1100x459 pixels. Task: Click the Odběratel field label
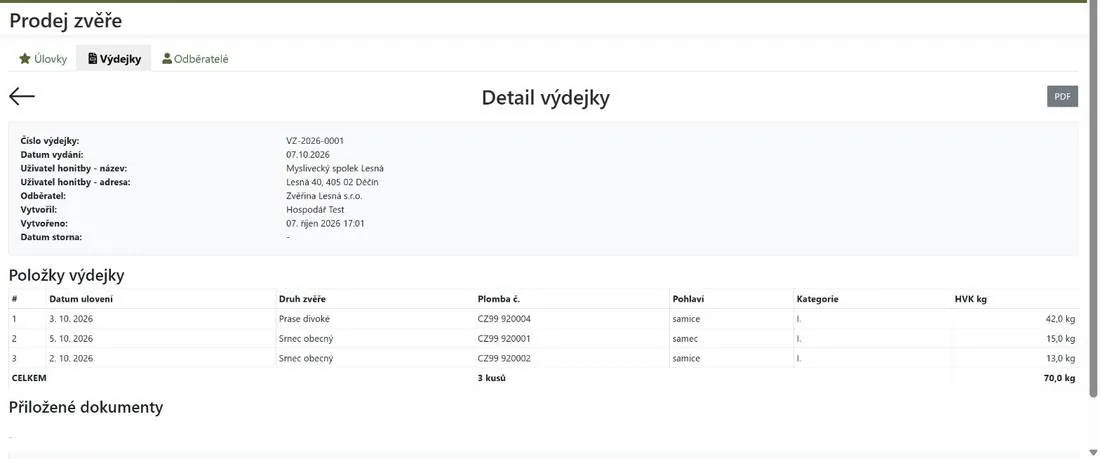point(43,196)
